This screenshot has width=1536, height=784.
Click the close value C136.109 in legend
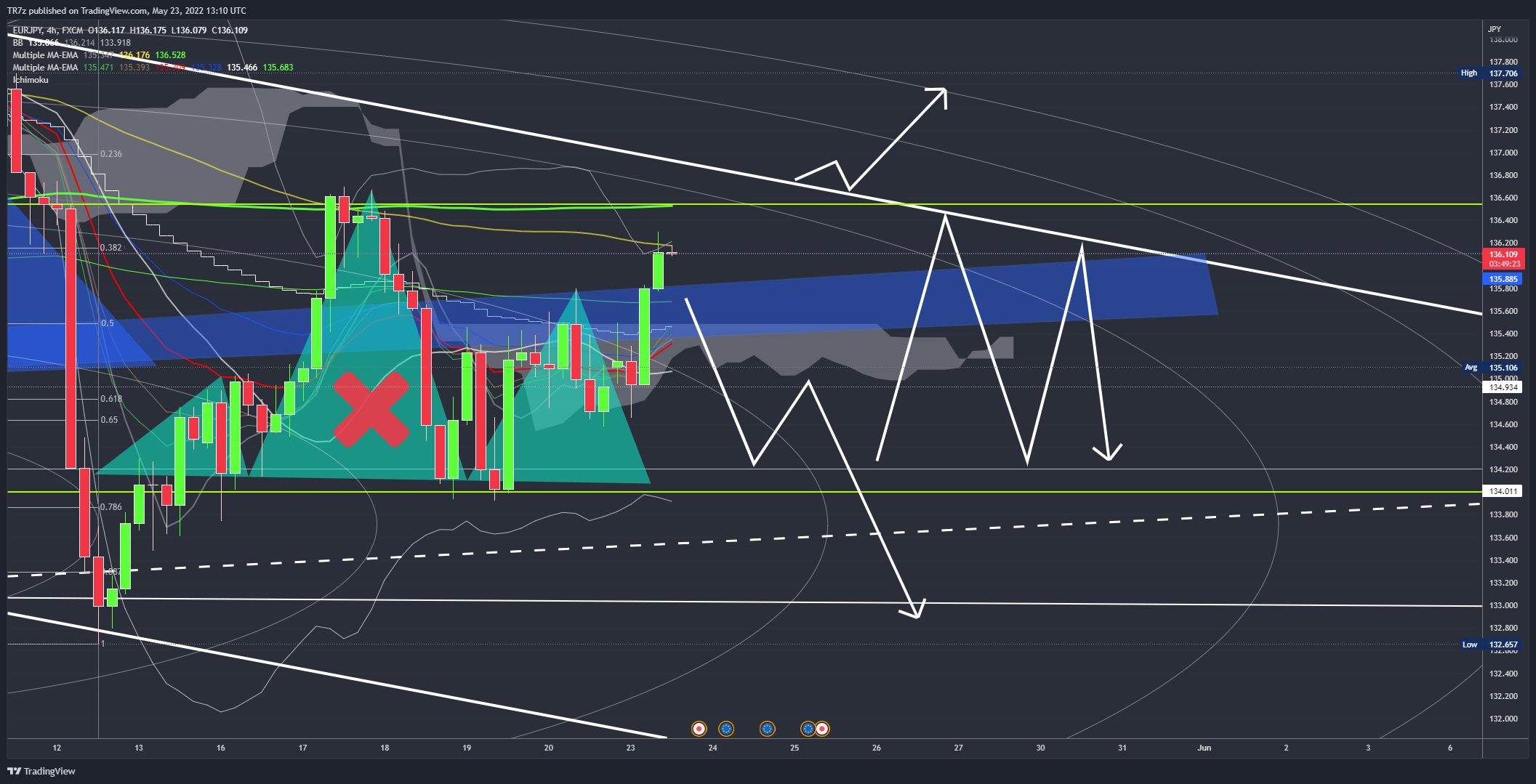[230, 31]
